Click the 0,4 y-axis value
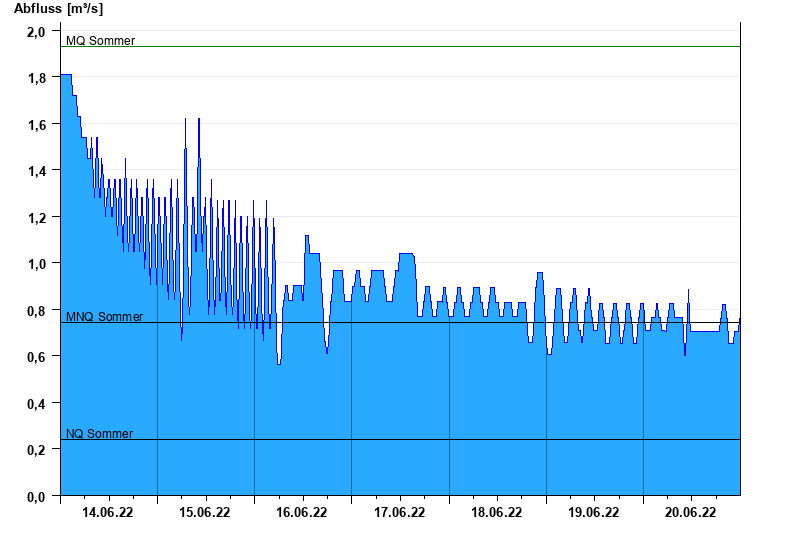800x550 pixels. (36, 404)
